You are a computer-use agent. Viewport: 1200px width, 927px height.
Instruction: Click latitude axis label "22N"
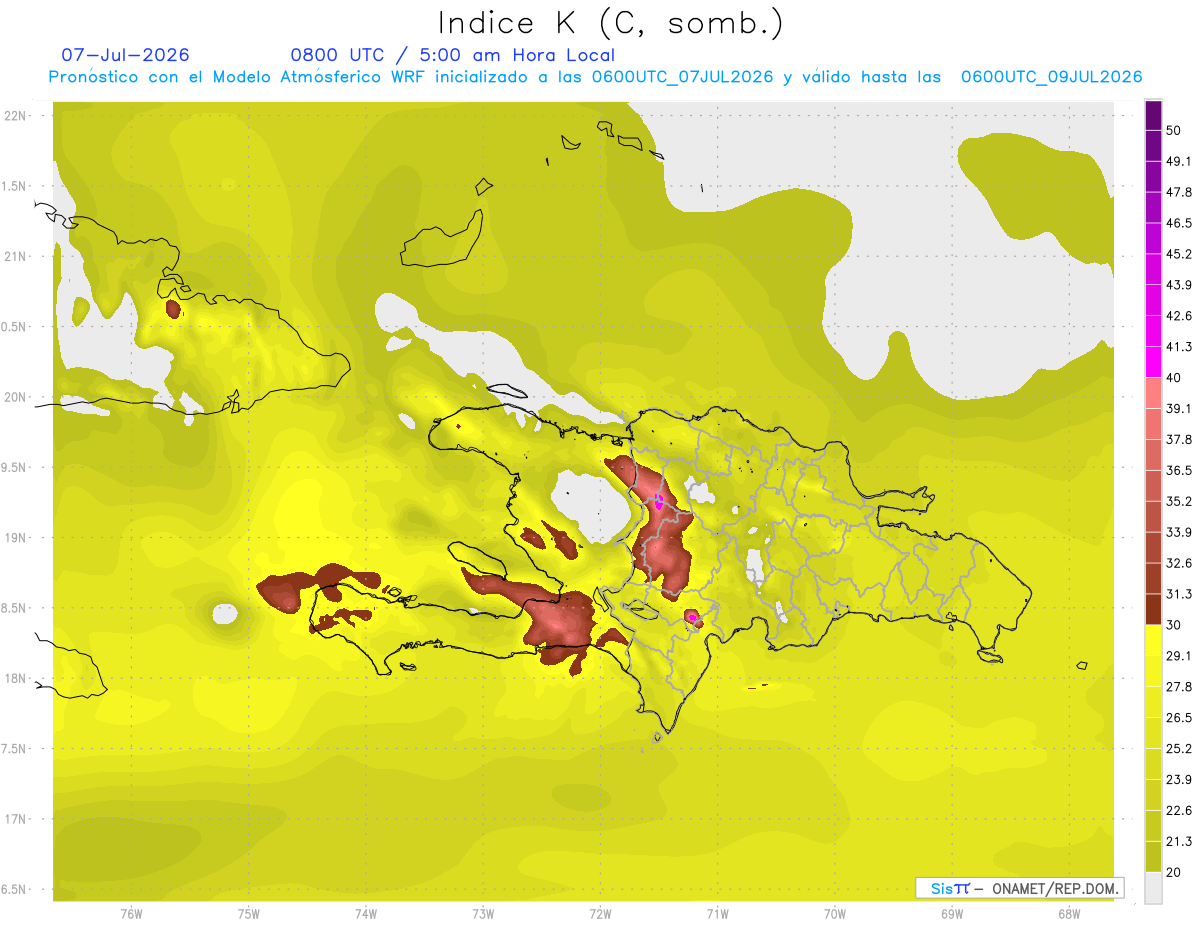click(17, 115)
